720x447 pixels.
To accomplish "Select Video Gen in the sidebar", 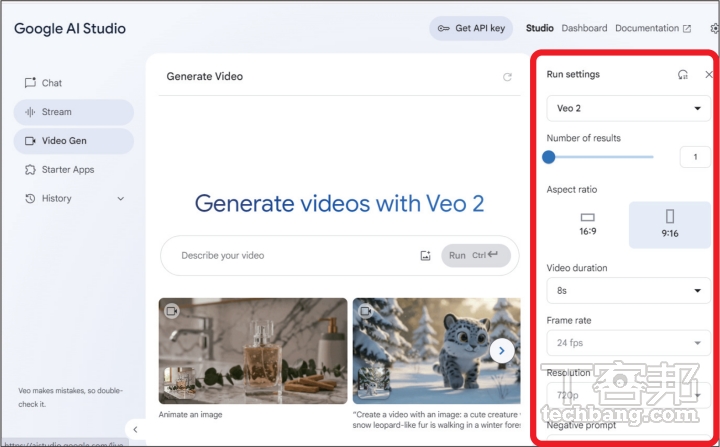I will tap(73, 141).
